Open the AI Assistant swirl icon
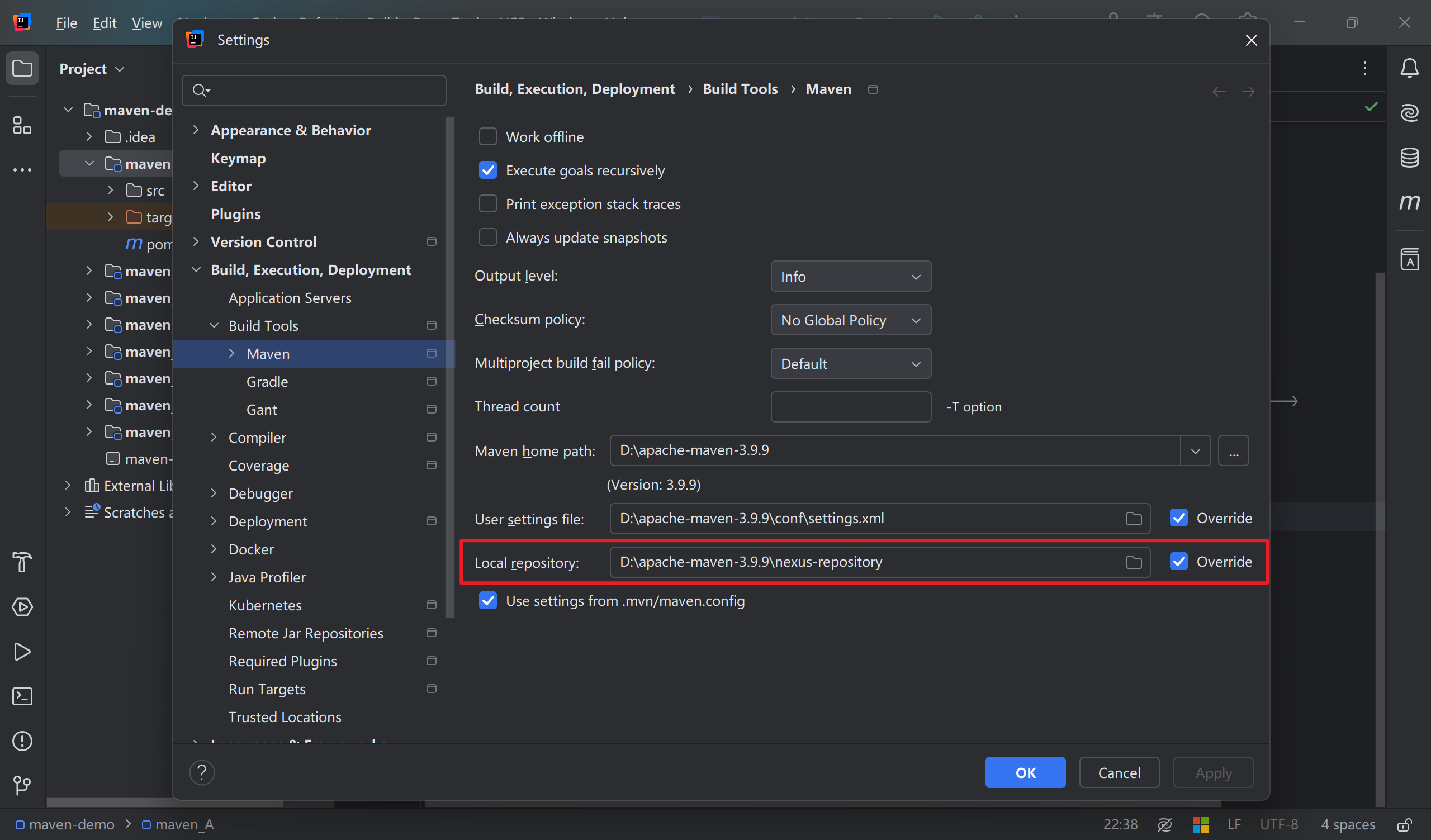This screenshot has height=840, width=1431. pos(1409,113)
